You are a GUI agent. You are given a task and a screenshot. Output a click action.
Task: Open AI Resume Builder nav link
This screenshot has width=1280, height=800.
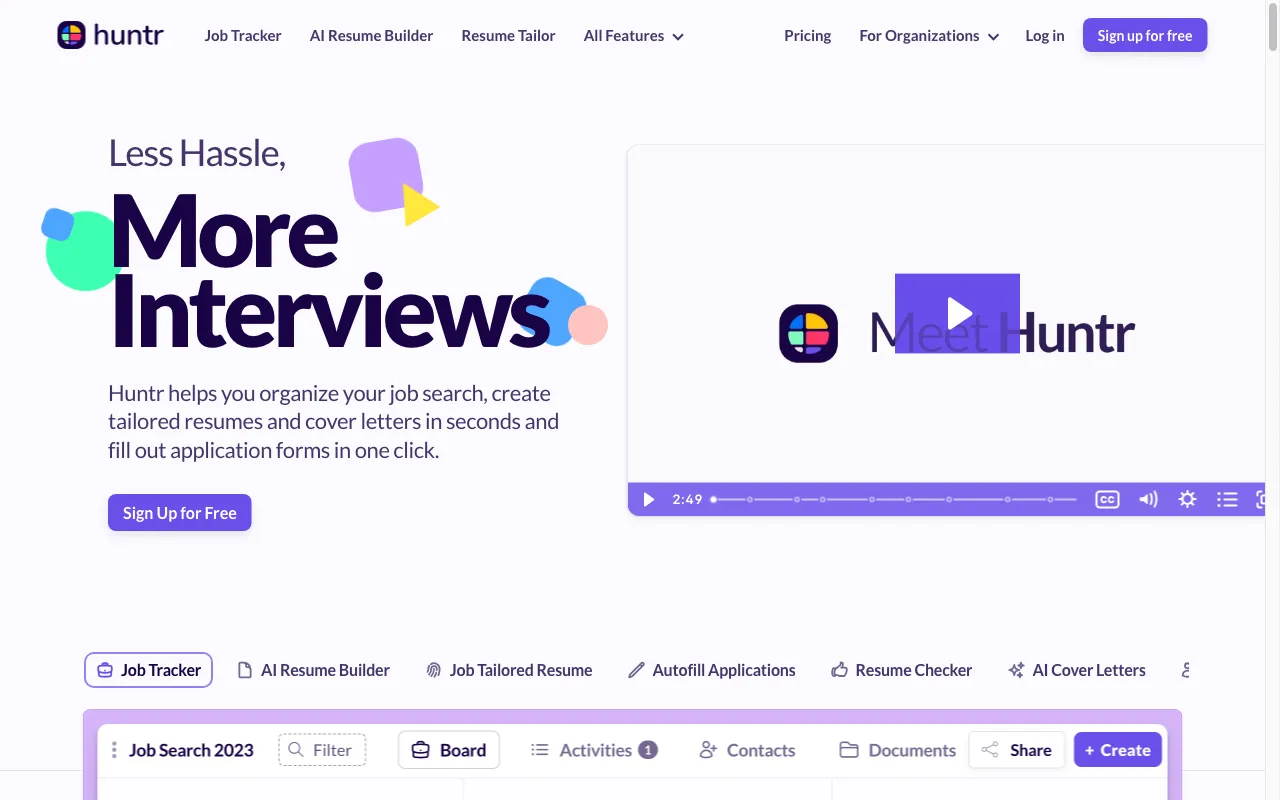pos(371,35)
